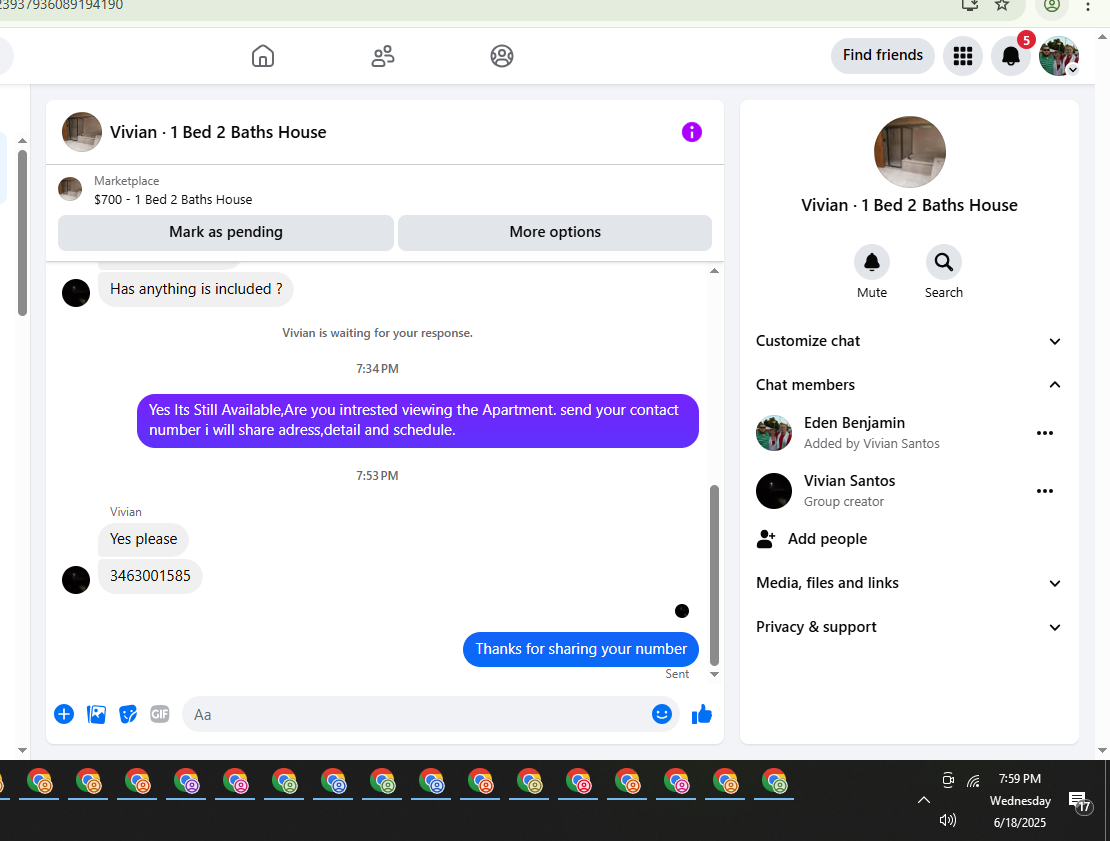Click the chat messages vertical scrollbar
This screenshot has height=841, width=1110.
click(x=714, y=575)
